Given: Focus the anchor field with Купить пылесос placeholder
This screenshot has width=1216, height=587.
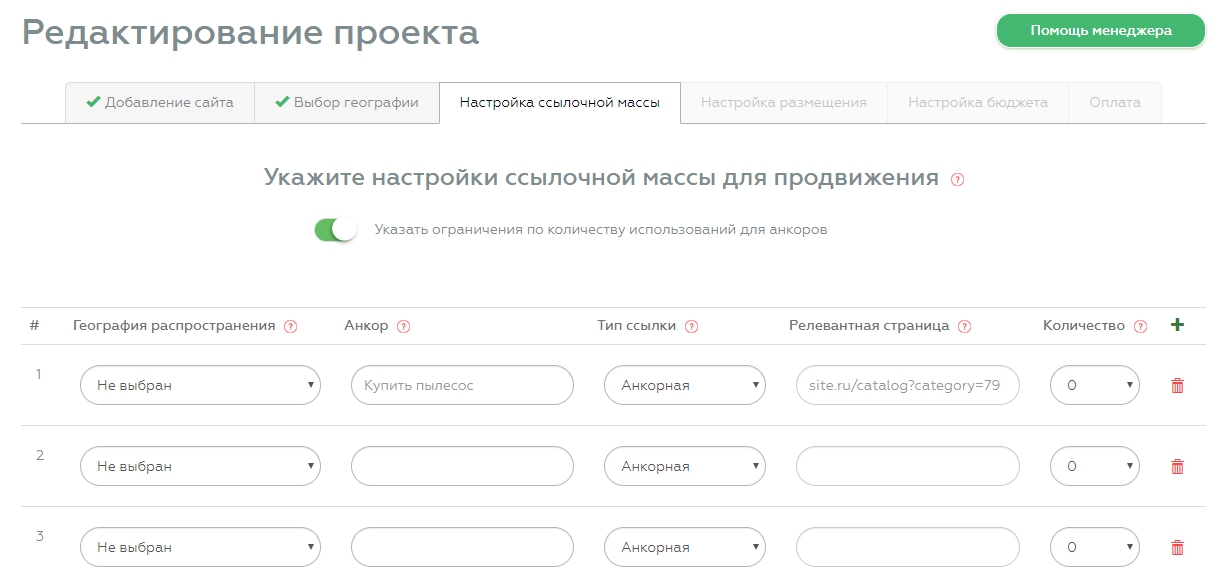Looking at the screenshot, I should (x=462, y=385).
